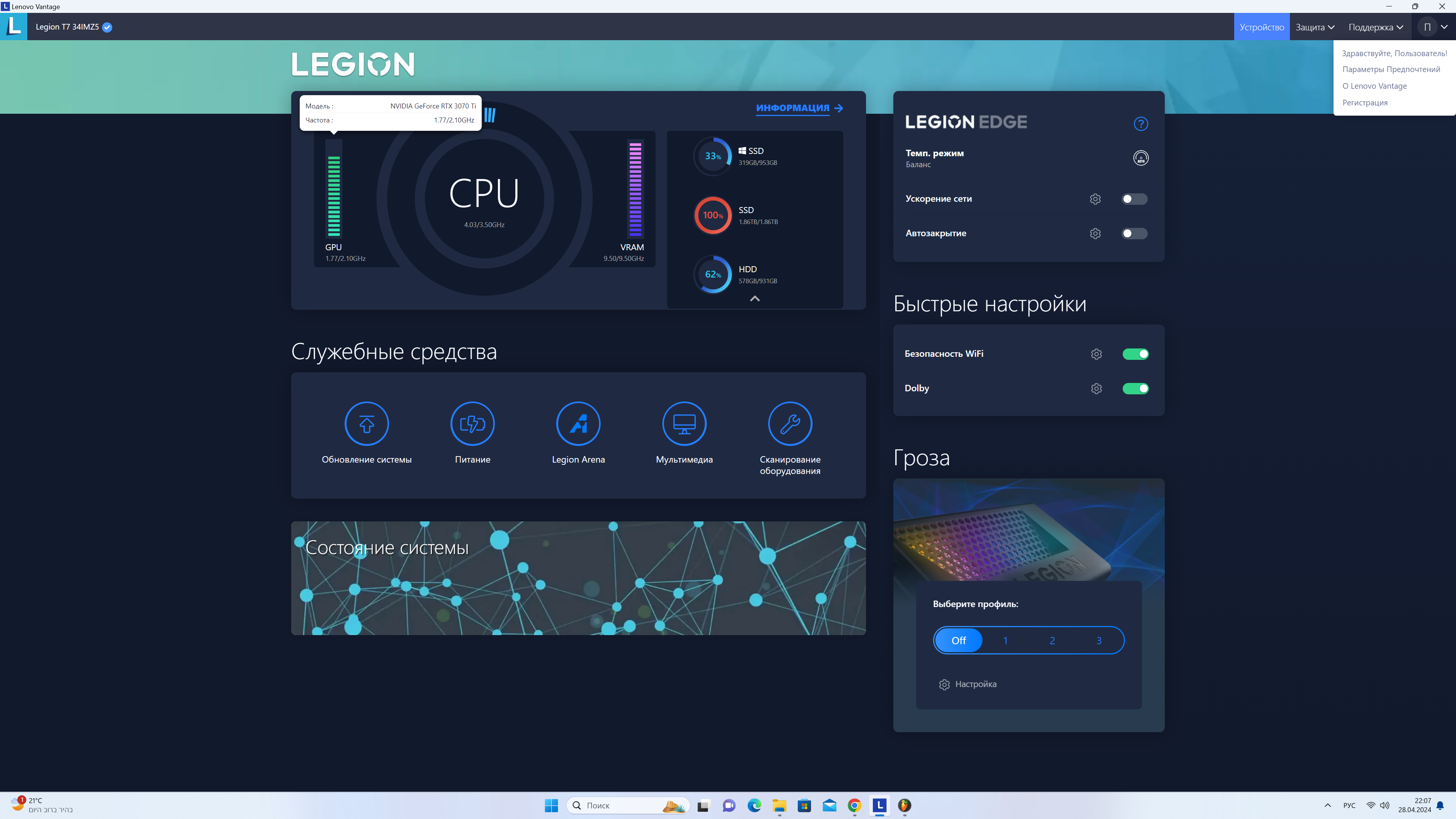Disable the Dolby toggle
This screenshot has height=819, width=1456.
1135,388
